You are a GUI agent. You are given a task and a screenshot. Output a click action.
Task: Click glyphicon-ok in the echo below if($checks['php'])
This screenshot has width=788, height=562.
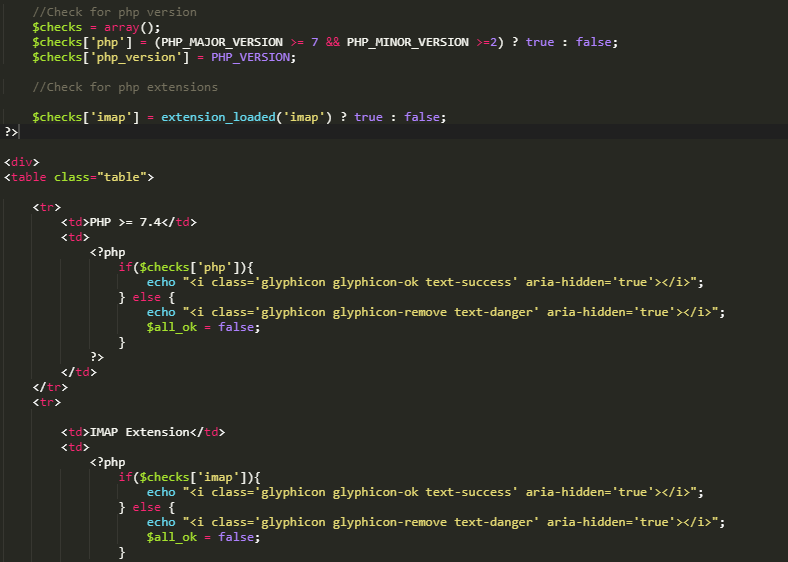coord(375,282)
